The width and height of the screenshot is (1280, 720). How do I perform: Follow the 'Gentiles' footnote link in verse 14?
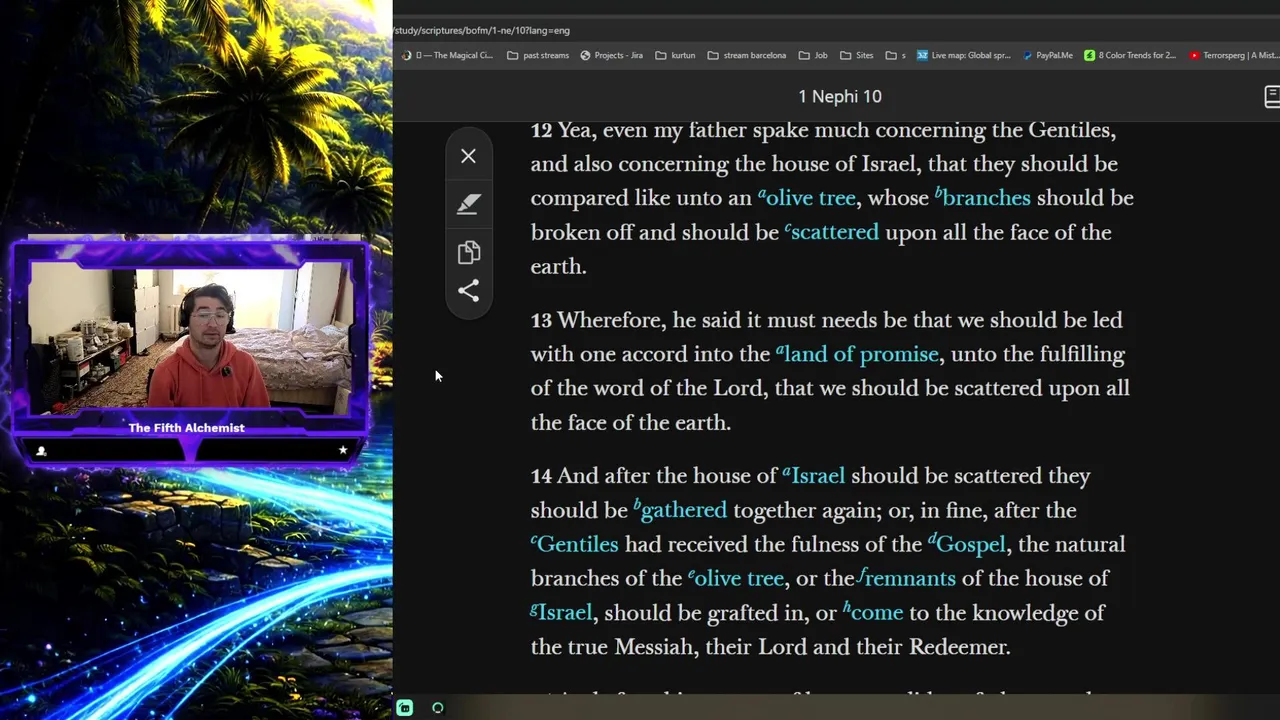[x=574, y=544]
